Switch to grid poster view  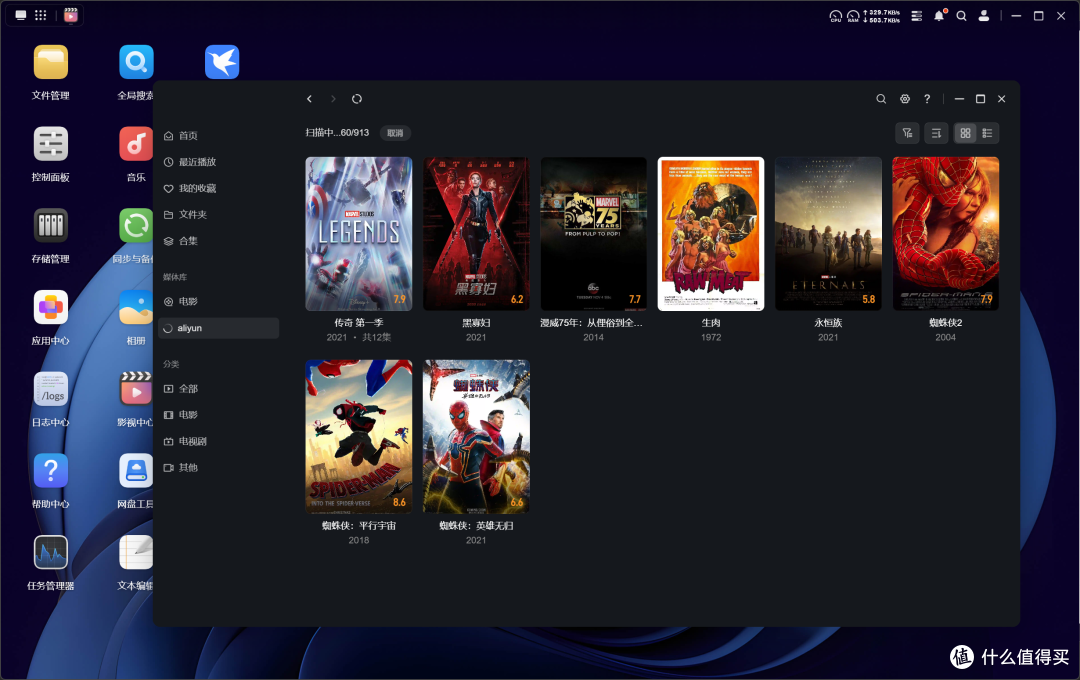coord(965,133)
